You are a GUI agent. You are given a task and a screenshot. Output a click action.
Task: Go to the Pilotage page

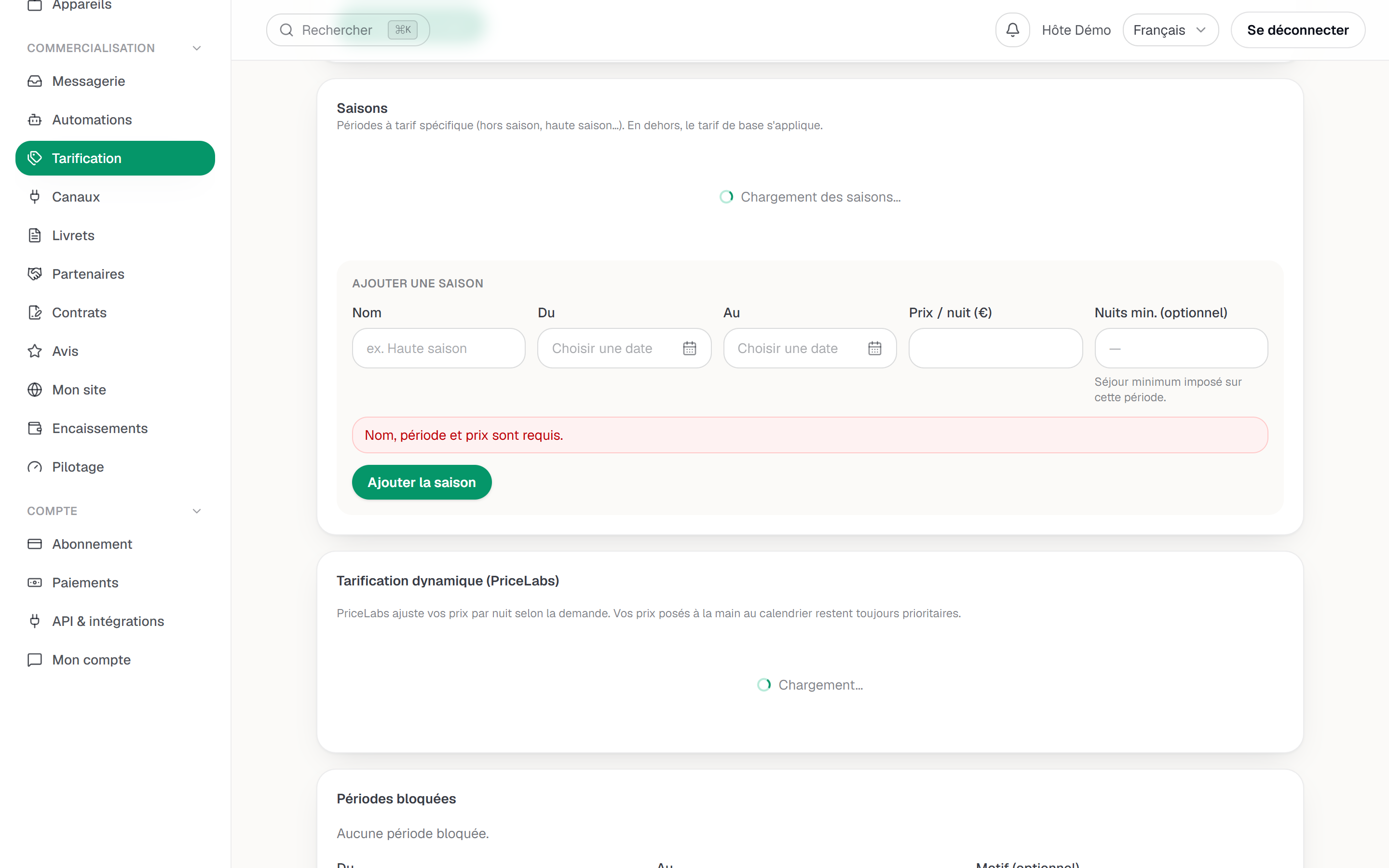[115, 467]
